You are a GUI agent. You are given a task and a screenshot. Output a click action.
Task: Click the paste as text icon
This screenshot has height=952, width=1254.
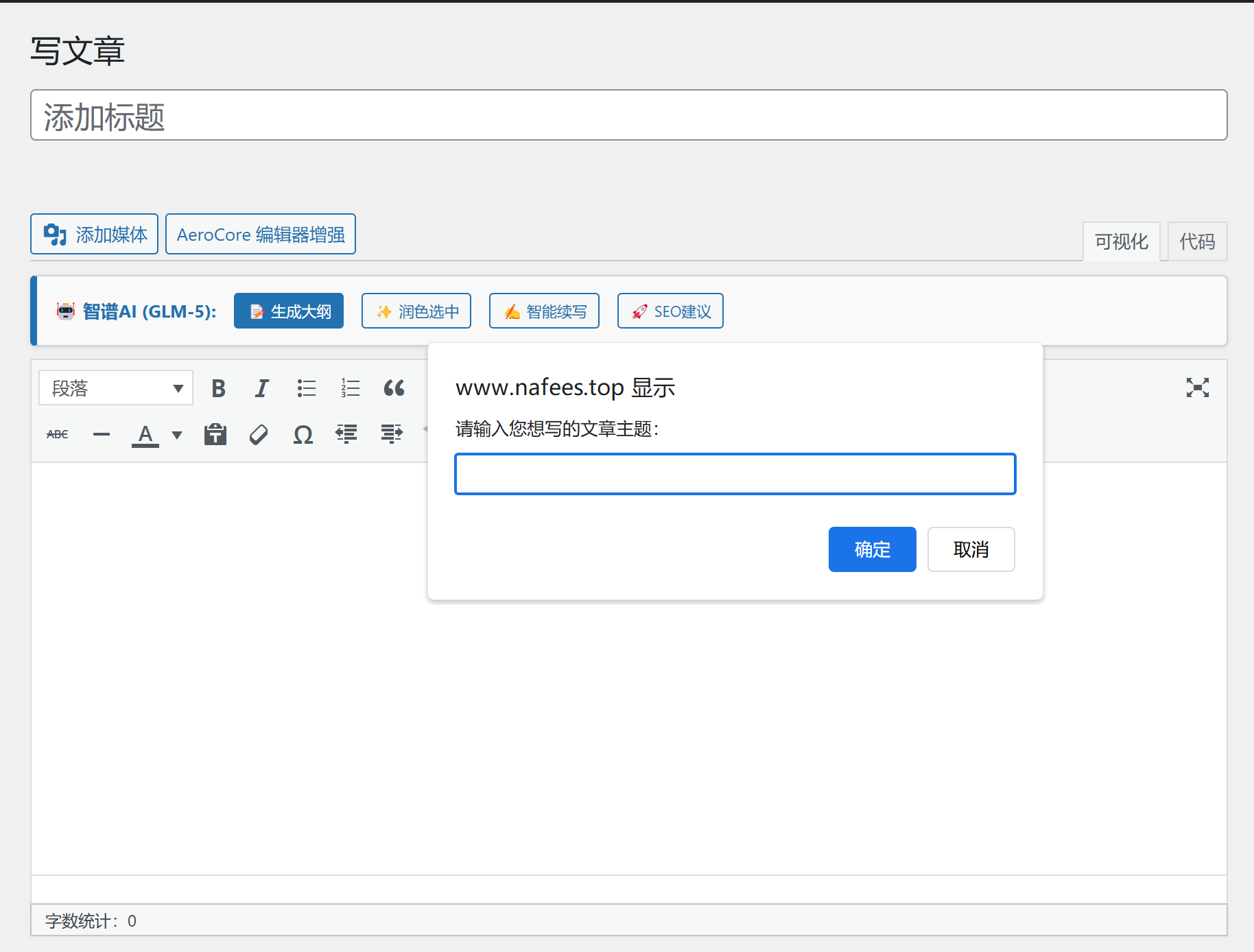(215, 434)
